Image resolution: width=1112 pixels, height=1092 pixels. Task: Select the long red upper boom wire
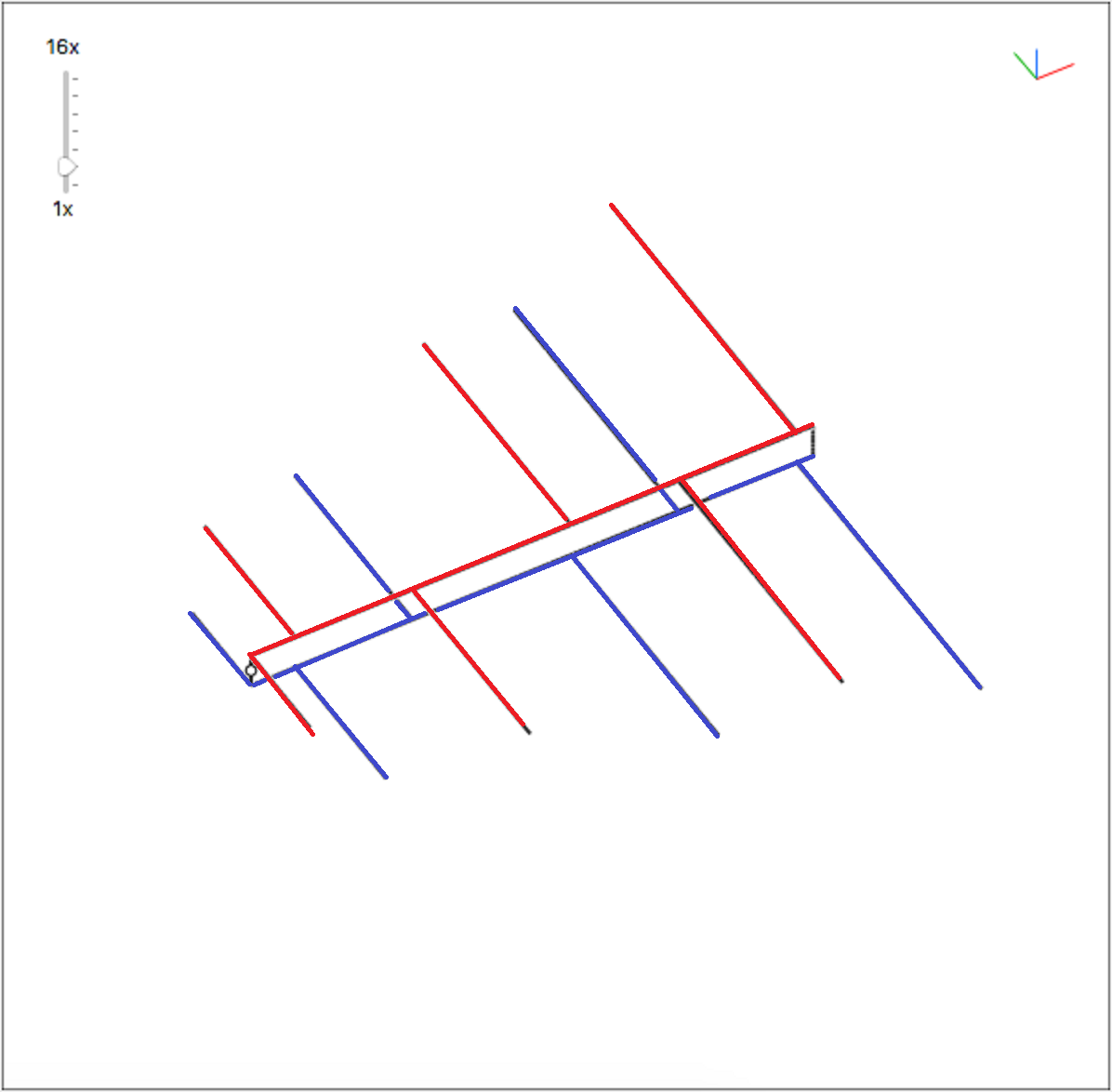[531, 539]
